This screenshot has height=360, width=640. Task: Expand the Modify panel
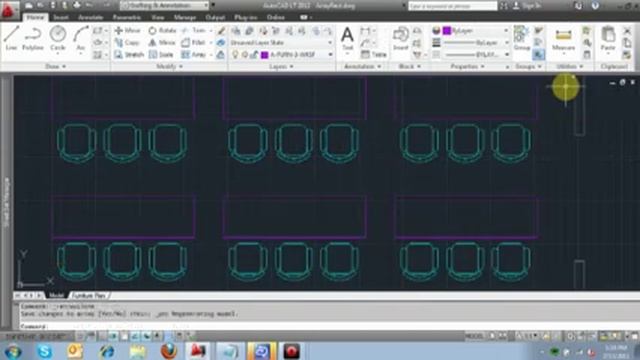coord(169,66)
